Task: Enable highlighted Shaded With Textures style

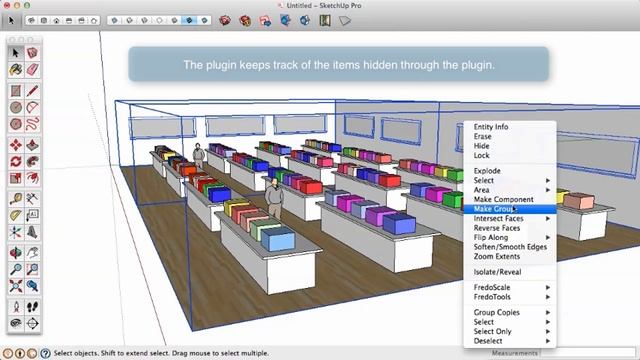Action: point(189,20)
